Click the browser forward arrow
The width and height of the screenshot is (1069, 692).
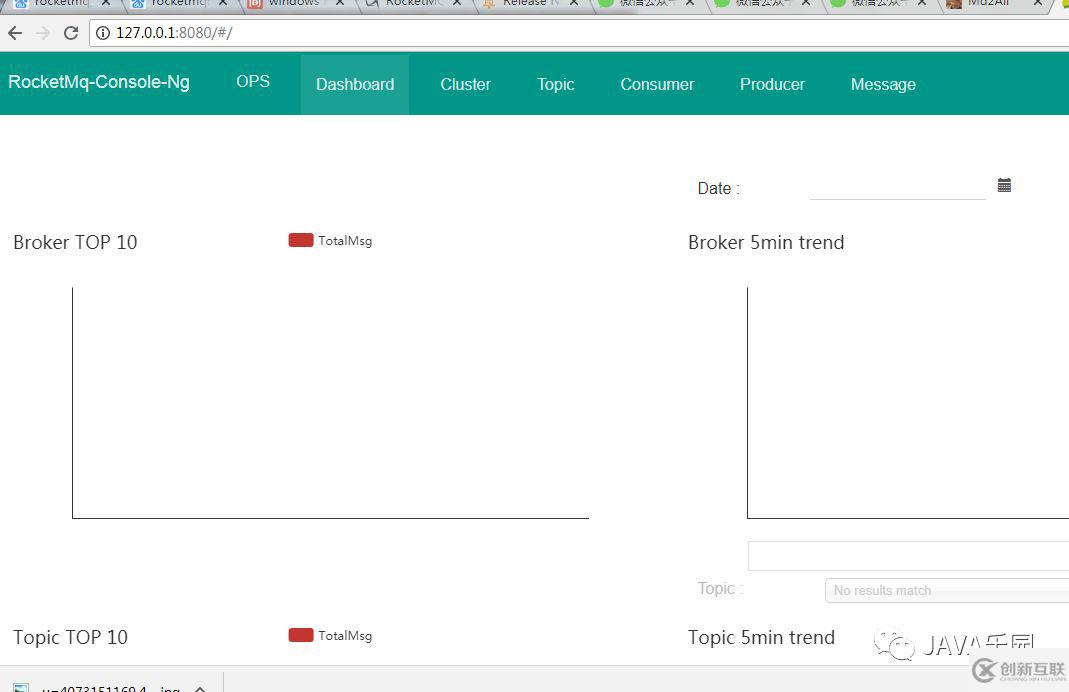[43, 33]
